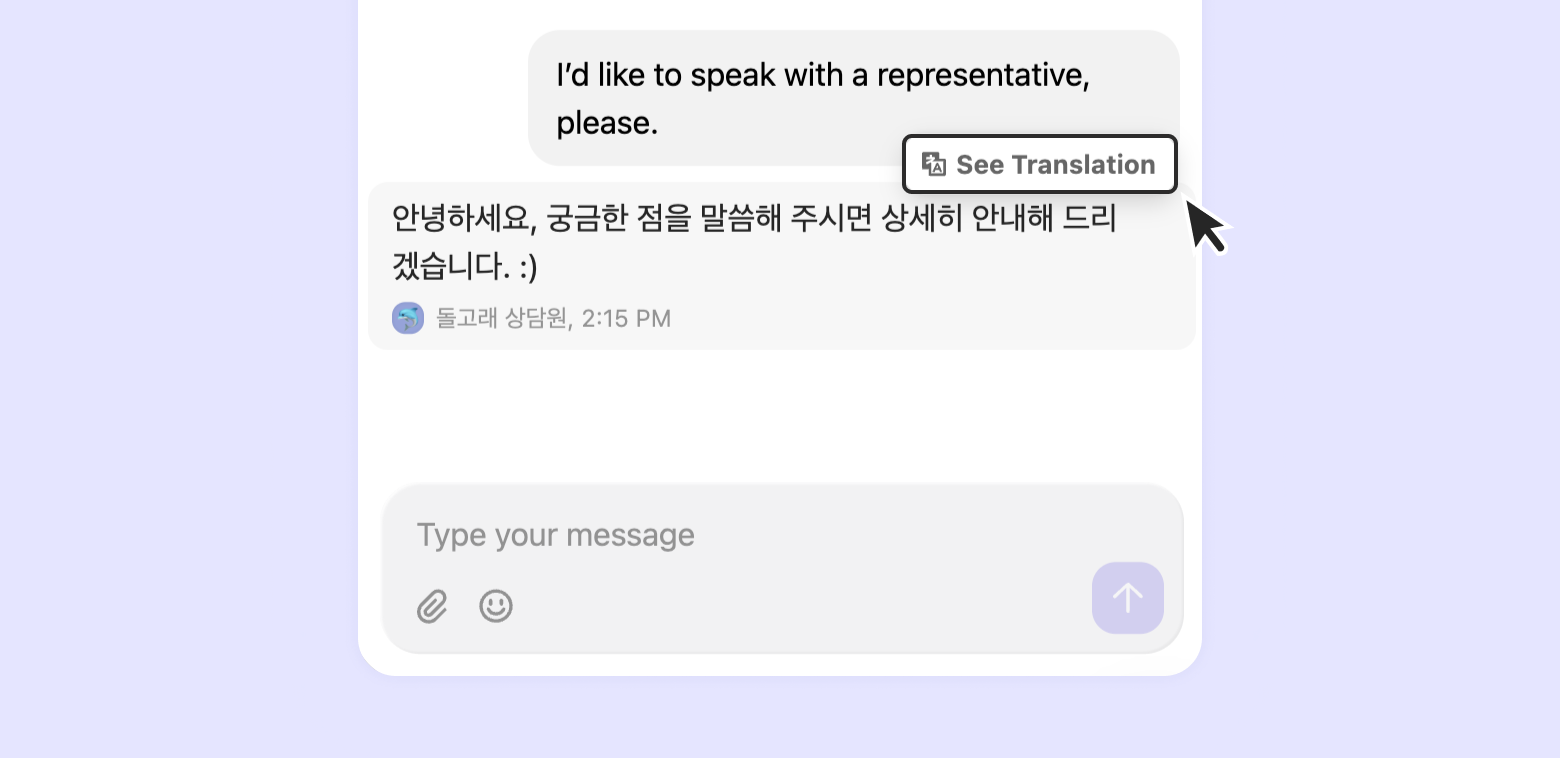Open the emoji picker smiley icon

point(496,606)
